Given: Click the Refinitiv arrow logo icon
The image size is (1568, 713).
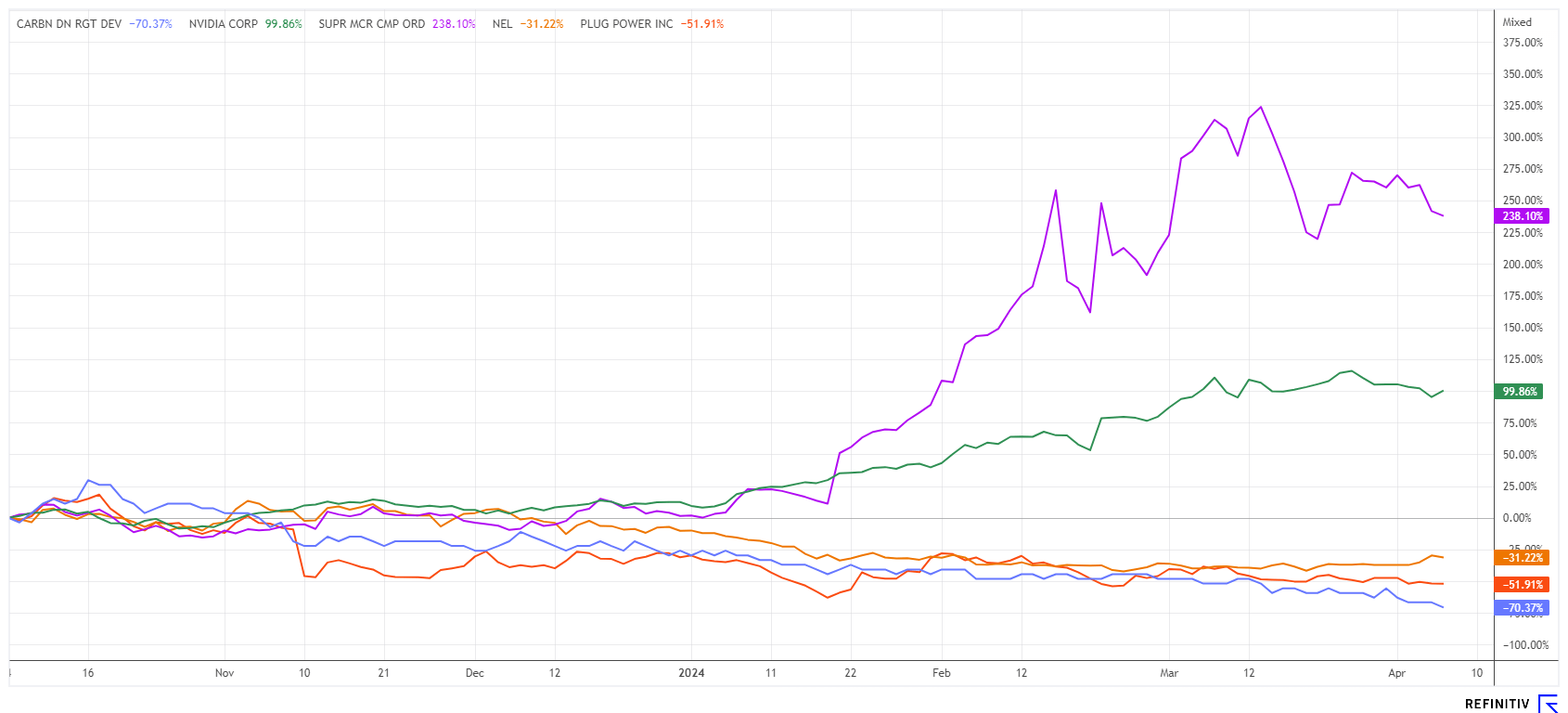Looking at the screenshot, I should [x=1548, y=704].
